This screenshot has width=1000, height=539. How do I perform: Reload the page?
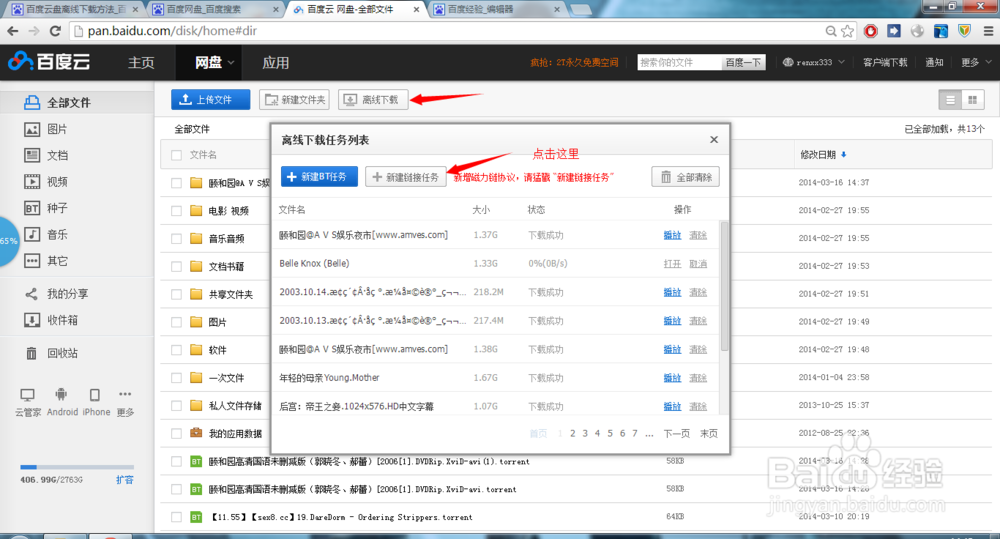coord(55,31)
